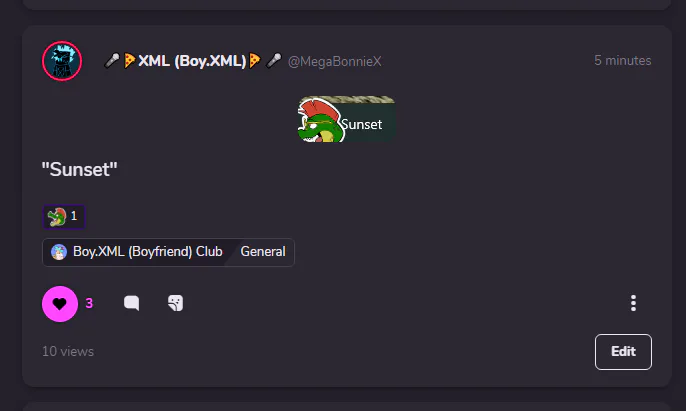Open the post author's round avatar

62,61
